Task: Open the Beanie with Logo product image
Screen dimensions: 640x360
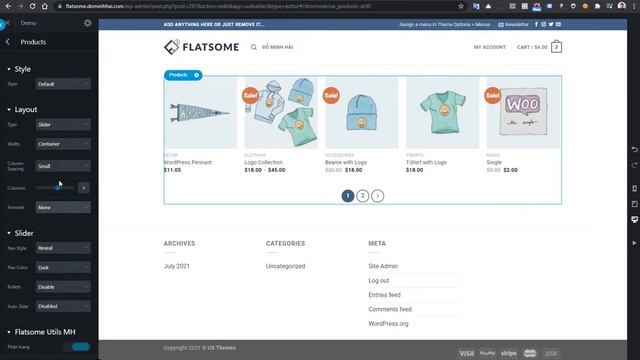Action: tap(362, 113)
